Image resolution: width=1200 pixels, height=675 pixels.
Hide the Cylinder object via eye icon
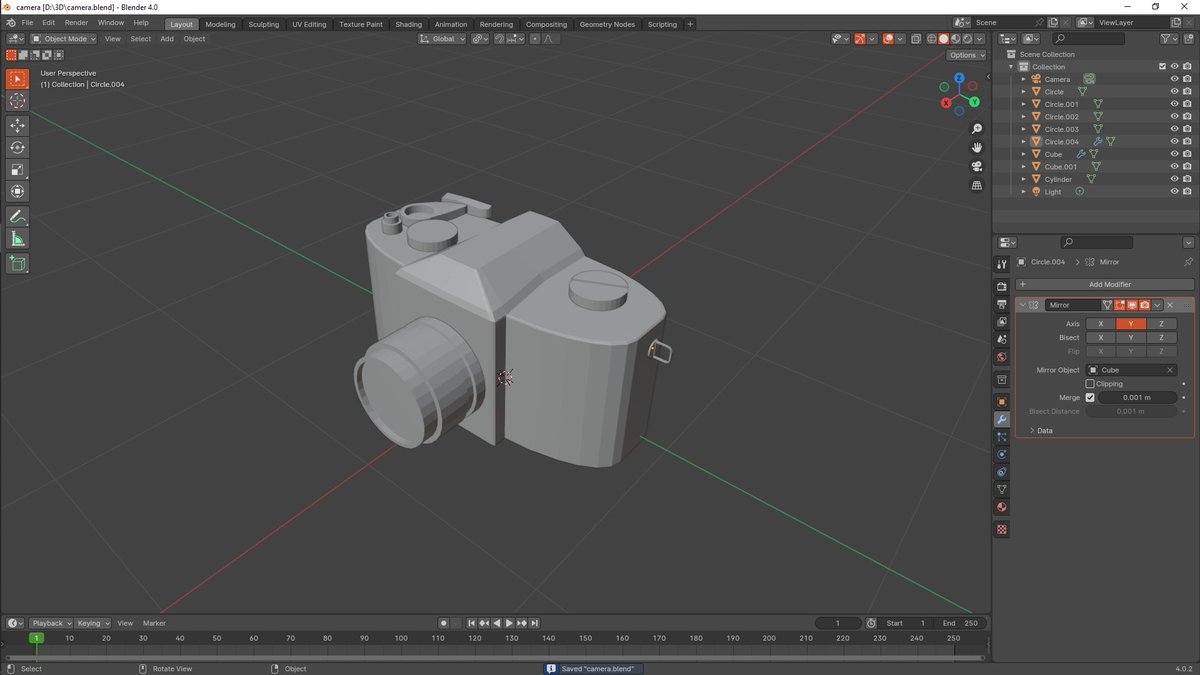click(1175, 179)
